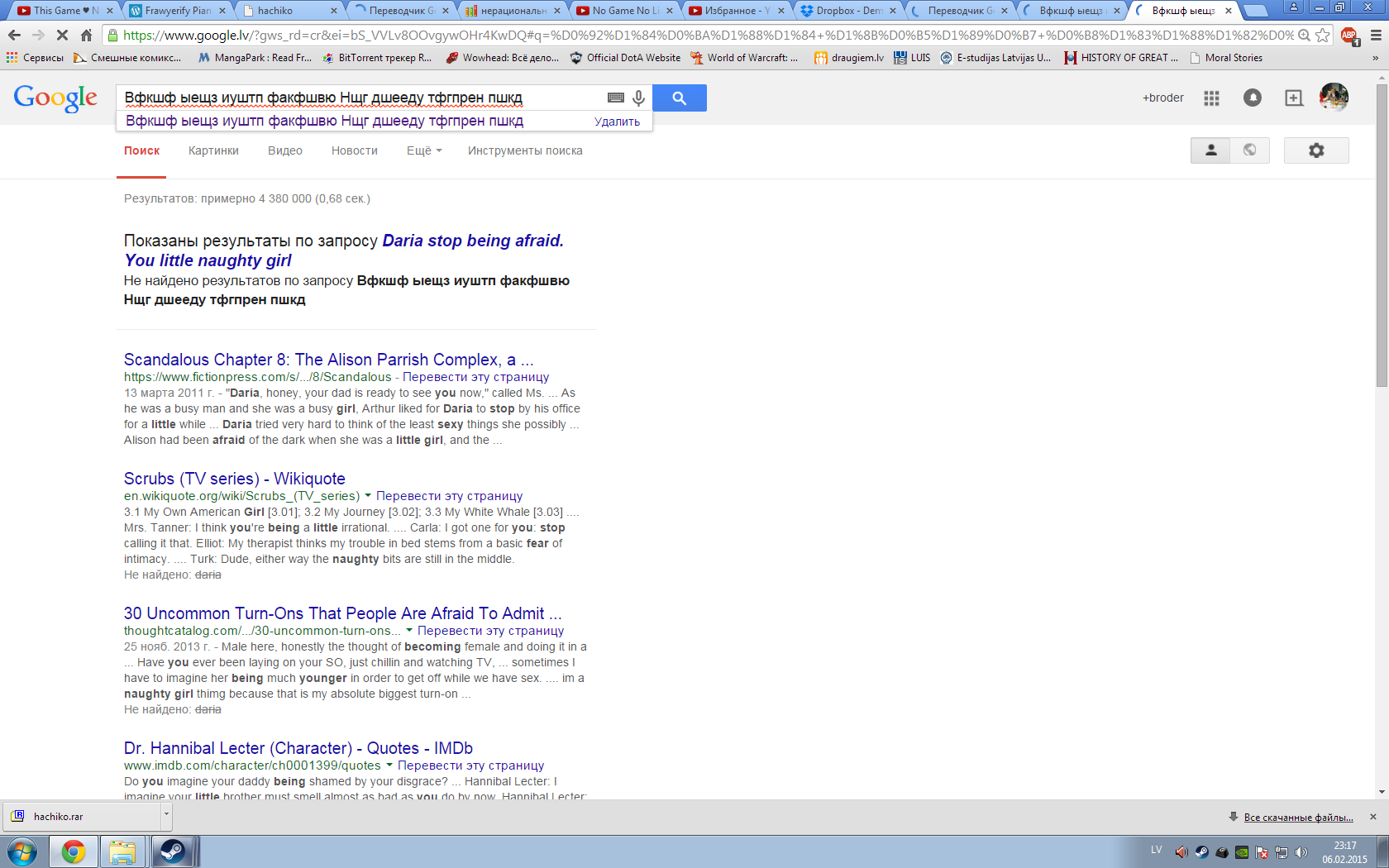Open the Google account profile picture
Viewport: 1389px width, 868px height.
pyautogui.click(x=1334, y=98)
